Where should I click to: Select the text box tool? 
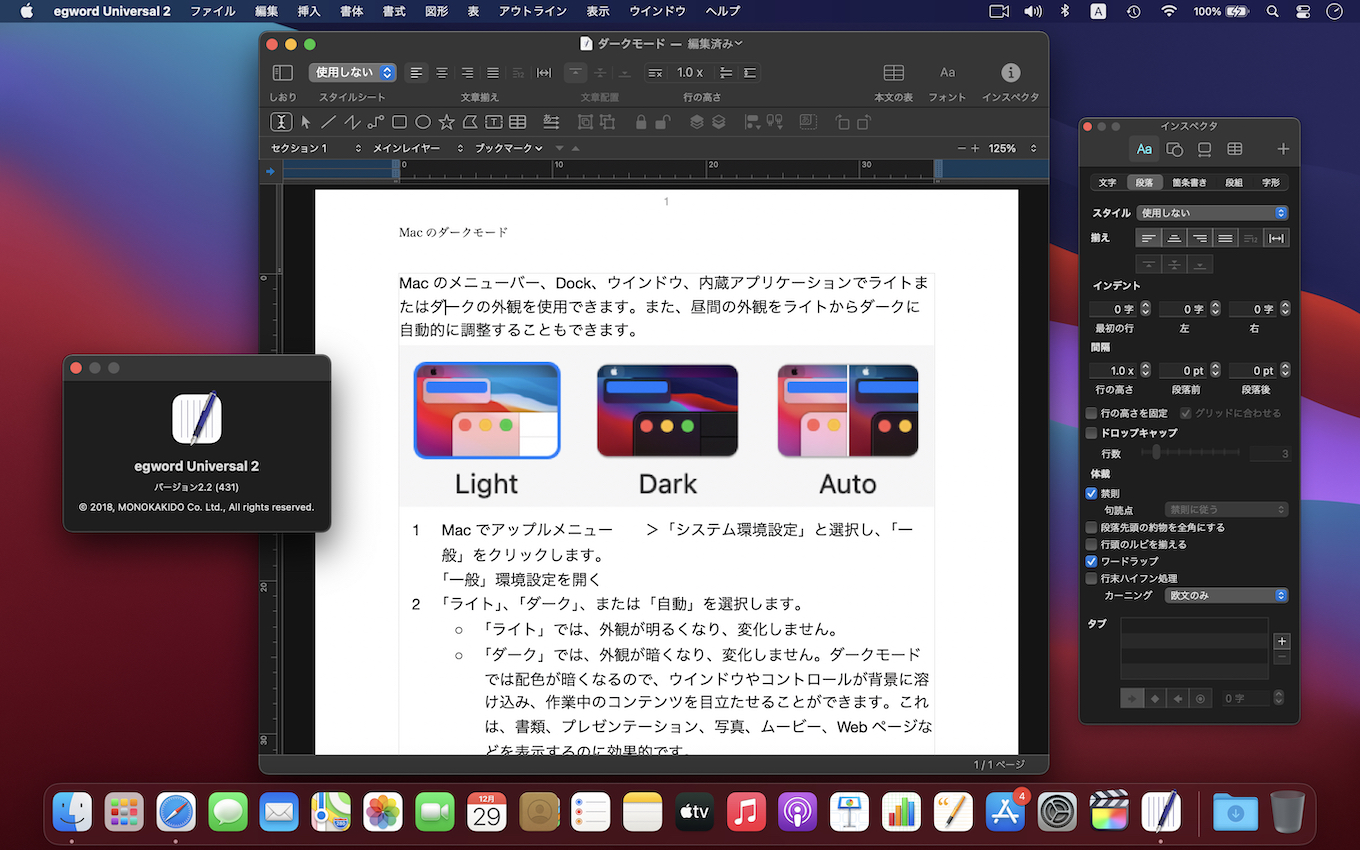click(x=494, y=122)
